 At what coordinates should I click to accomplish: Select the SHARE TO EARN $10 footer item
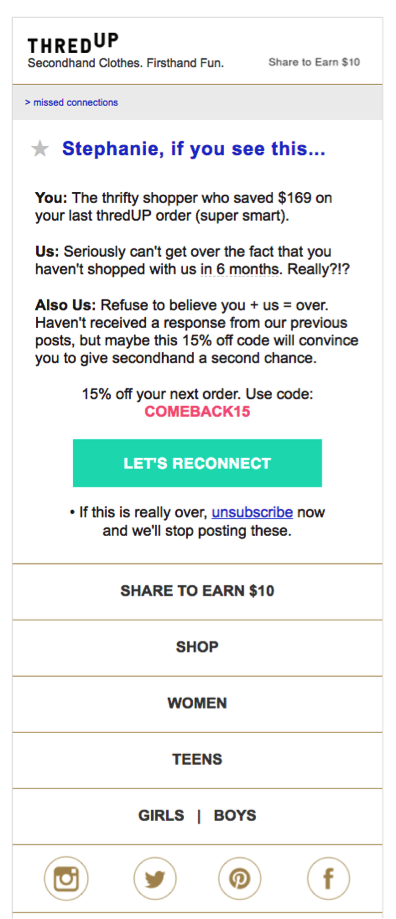pos(197,591)
